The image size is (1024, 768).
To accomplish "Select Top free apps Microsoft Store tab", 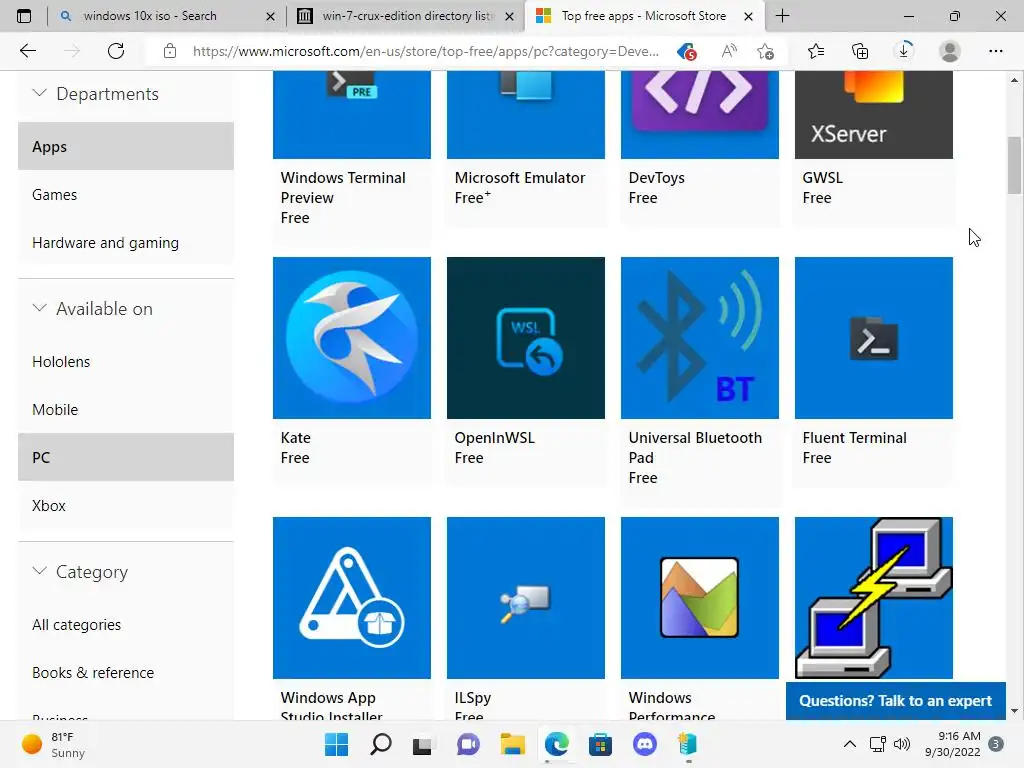I will (x=643, y=16).
